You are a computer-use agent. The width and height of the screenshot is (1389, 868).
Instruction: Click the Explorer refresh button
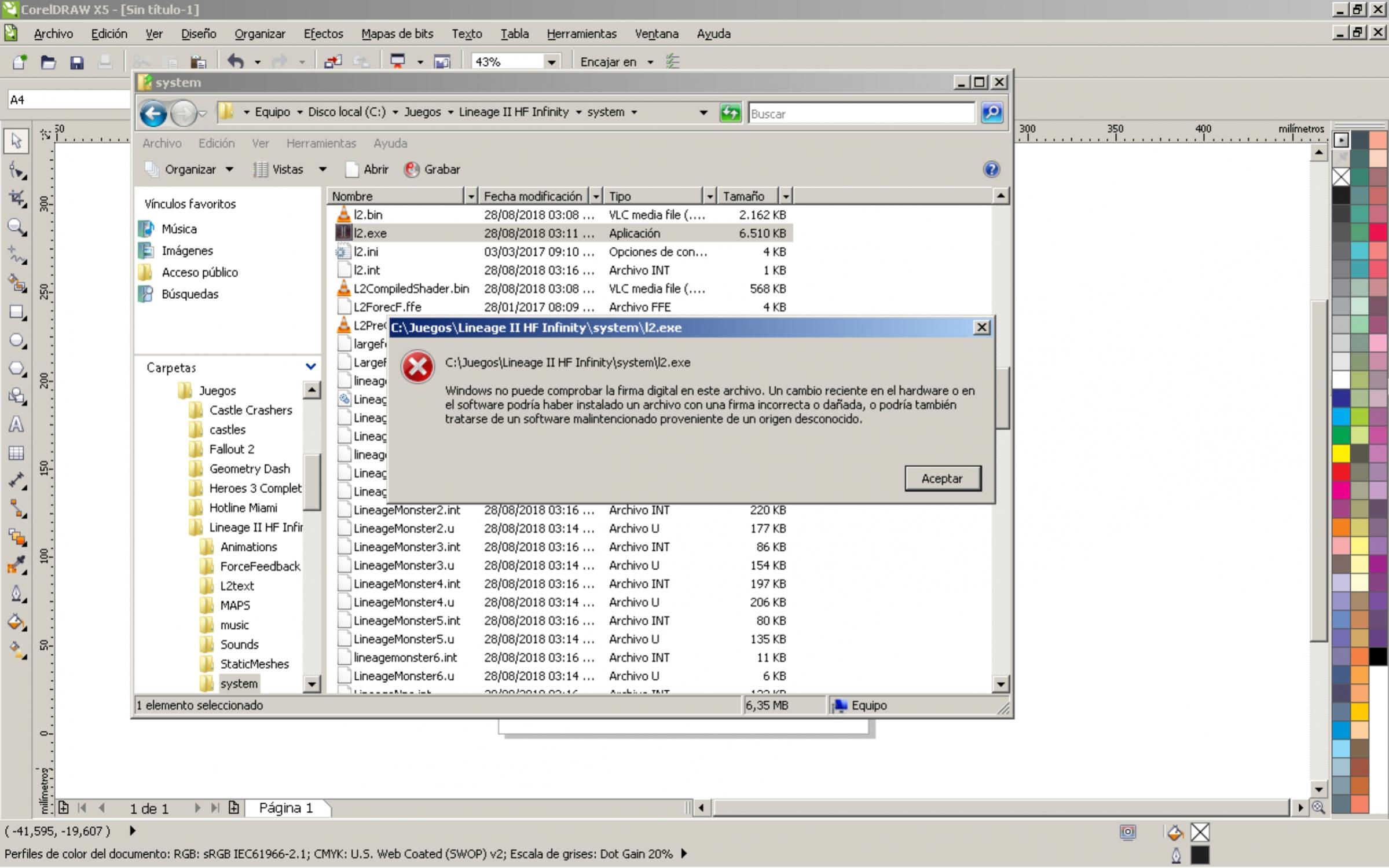click(x=730, y=112)
